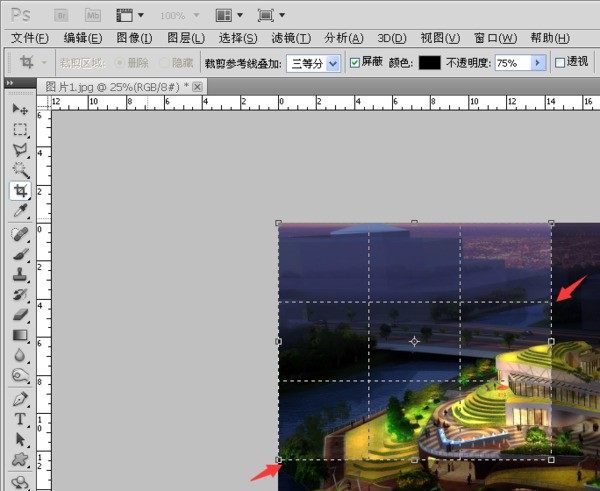600x491 pixels.
Task: Select the Rectangular Marquee tool
Action: [20, 129]
